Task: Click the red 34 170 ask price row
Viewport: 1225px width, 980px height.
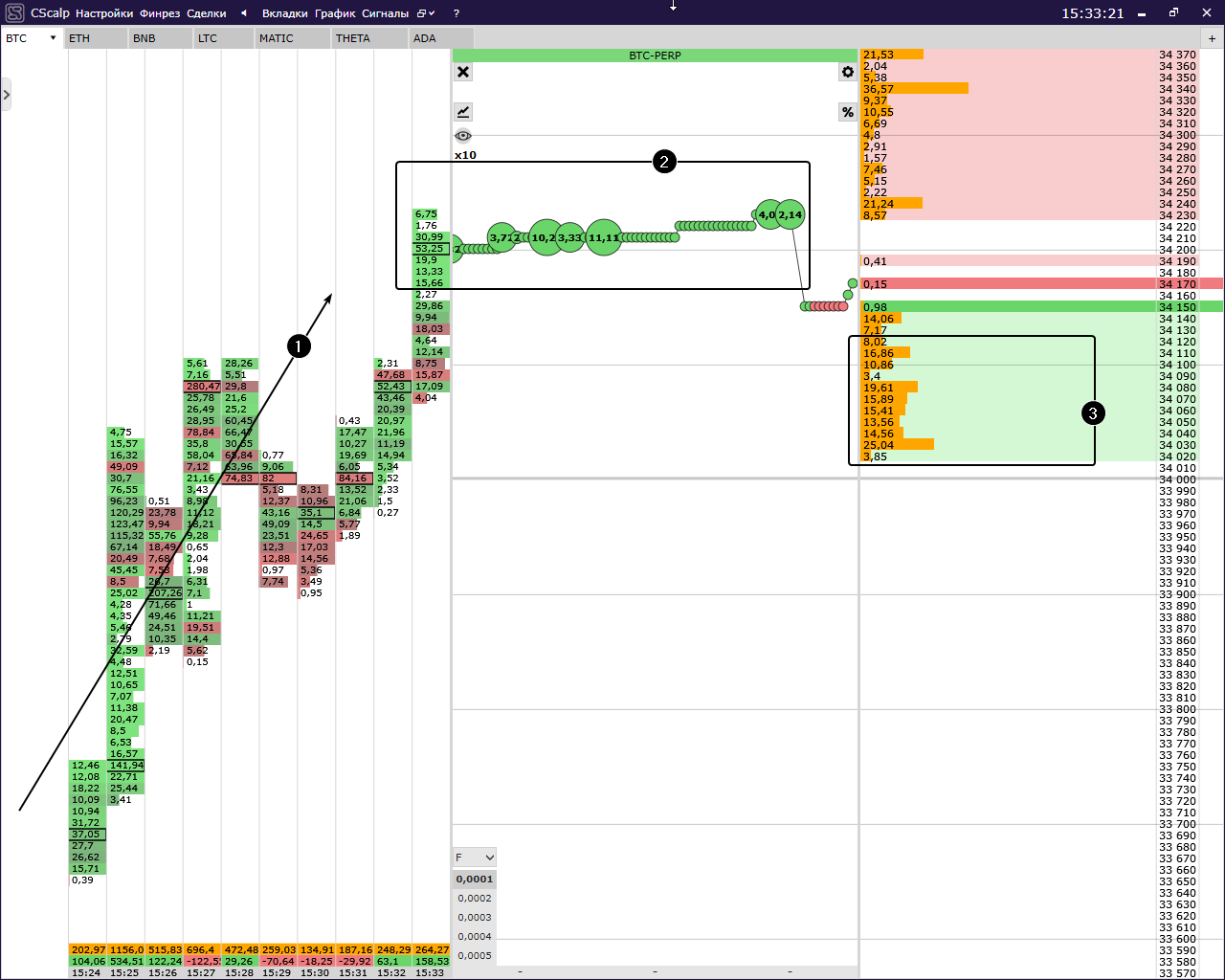Action: click(1041, 284)
